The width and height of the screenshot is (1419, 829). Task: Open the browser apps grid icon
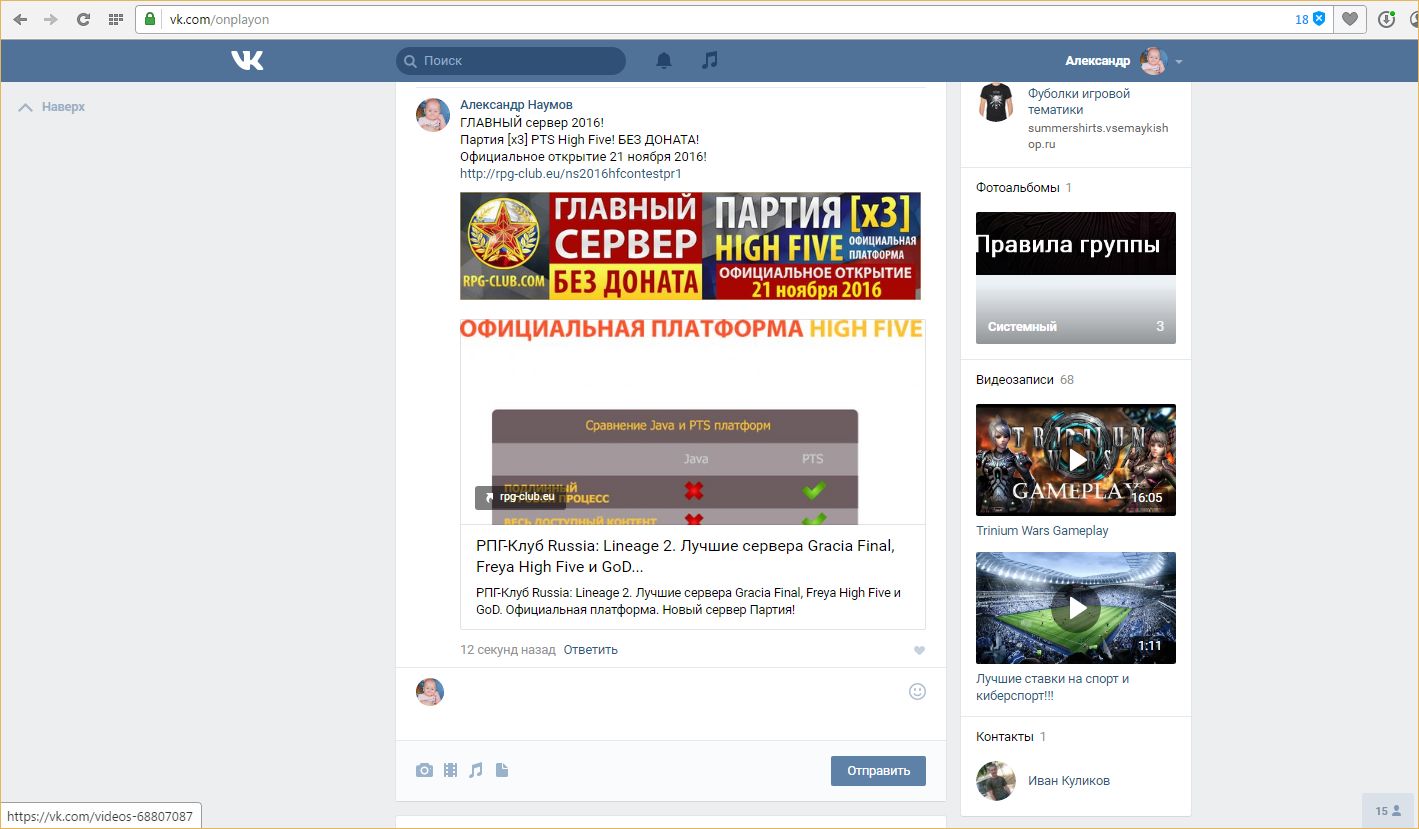[x=115, y=19]
